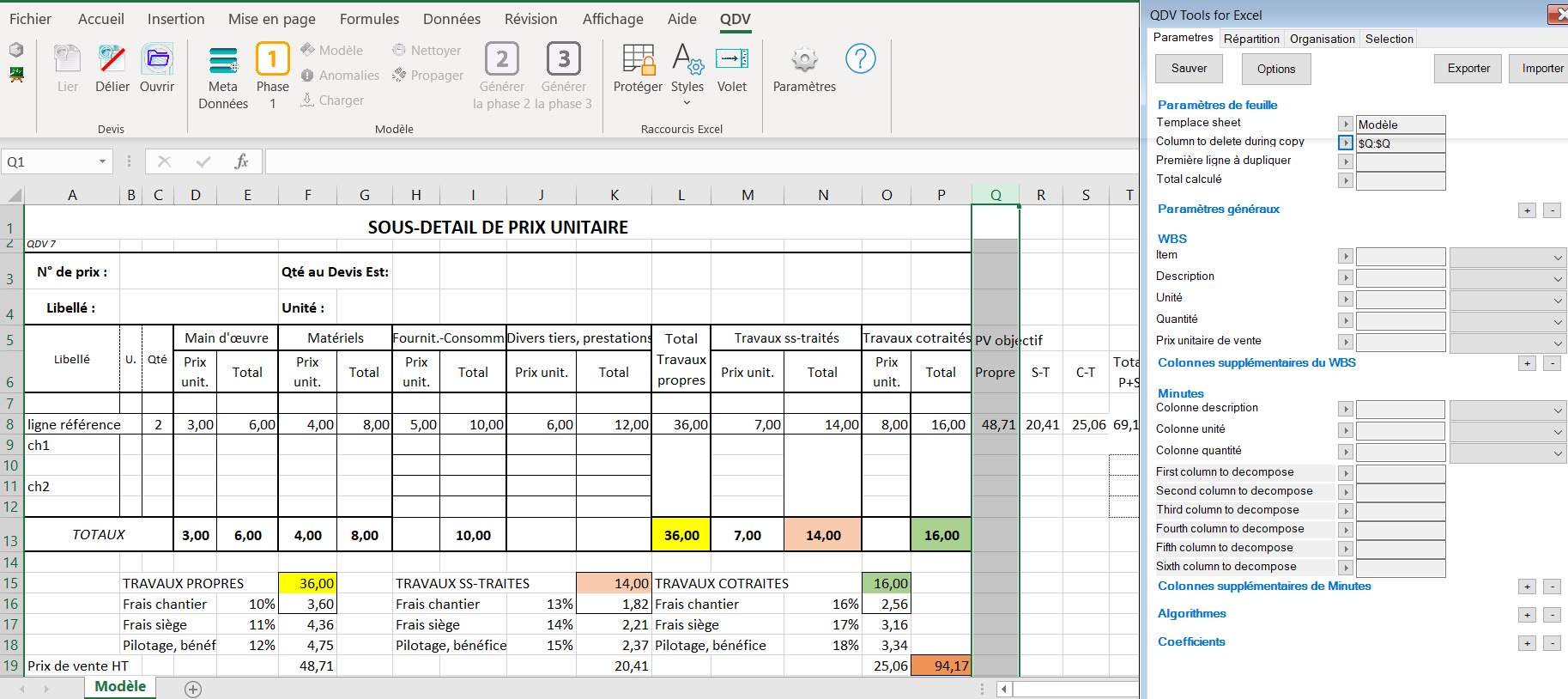Click the Protéger icon
The height and width of the screenshot is (699, 1568).
[x=639, y=58]
